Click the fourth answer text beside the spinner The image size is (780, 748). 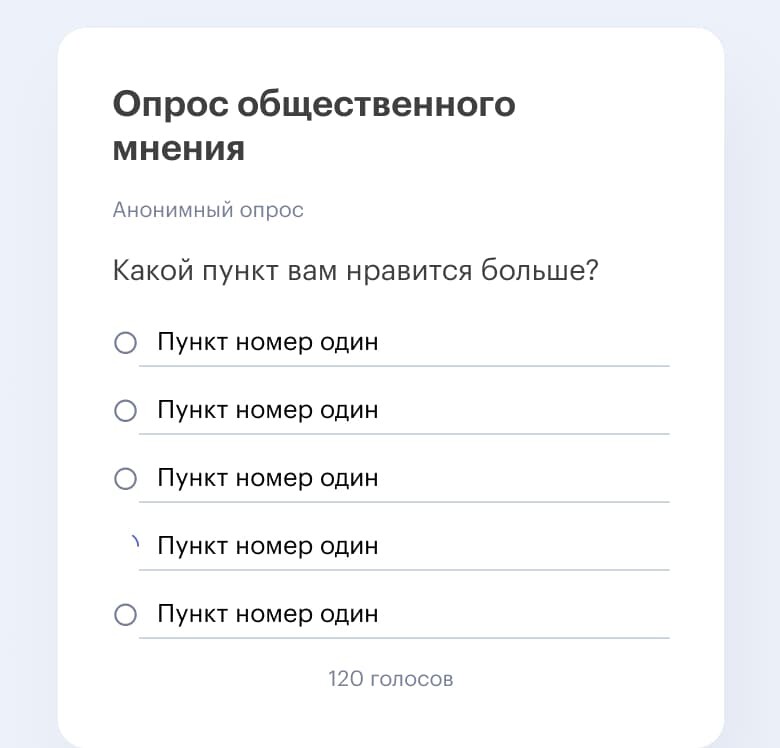point(268,546)
